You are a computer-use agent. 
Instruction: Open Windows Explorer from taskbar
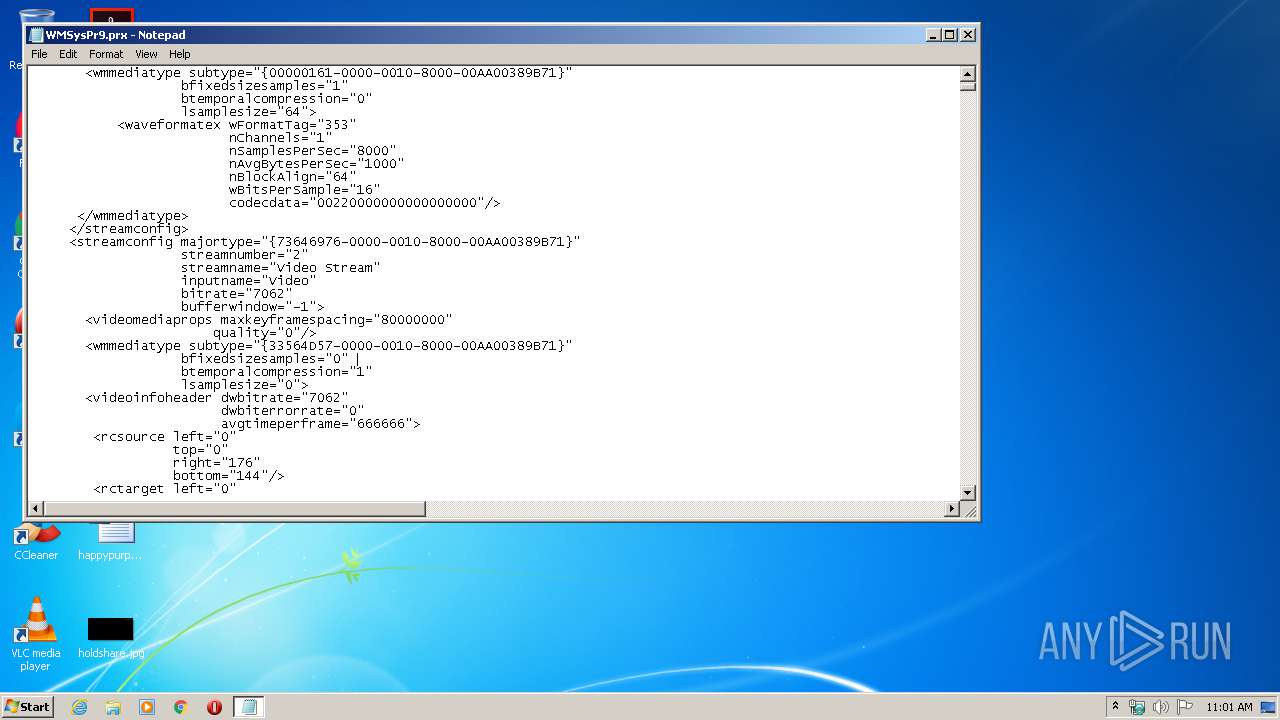[x=113, y=707]
